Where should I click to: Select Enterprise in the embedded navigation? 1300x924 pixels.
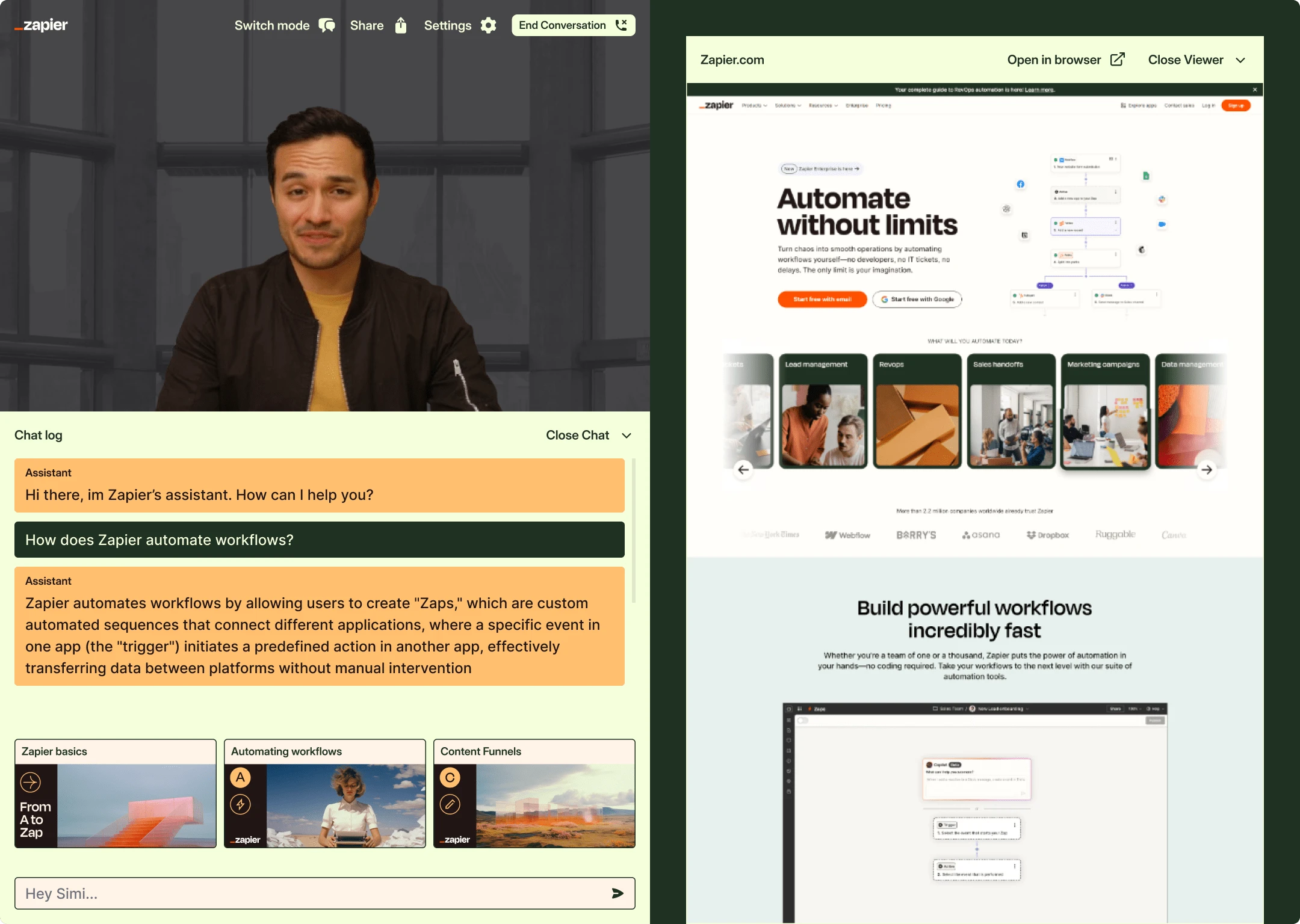(856, 105)
